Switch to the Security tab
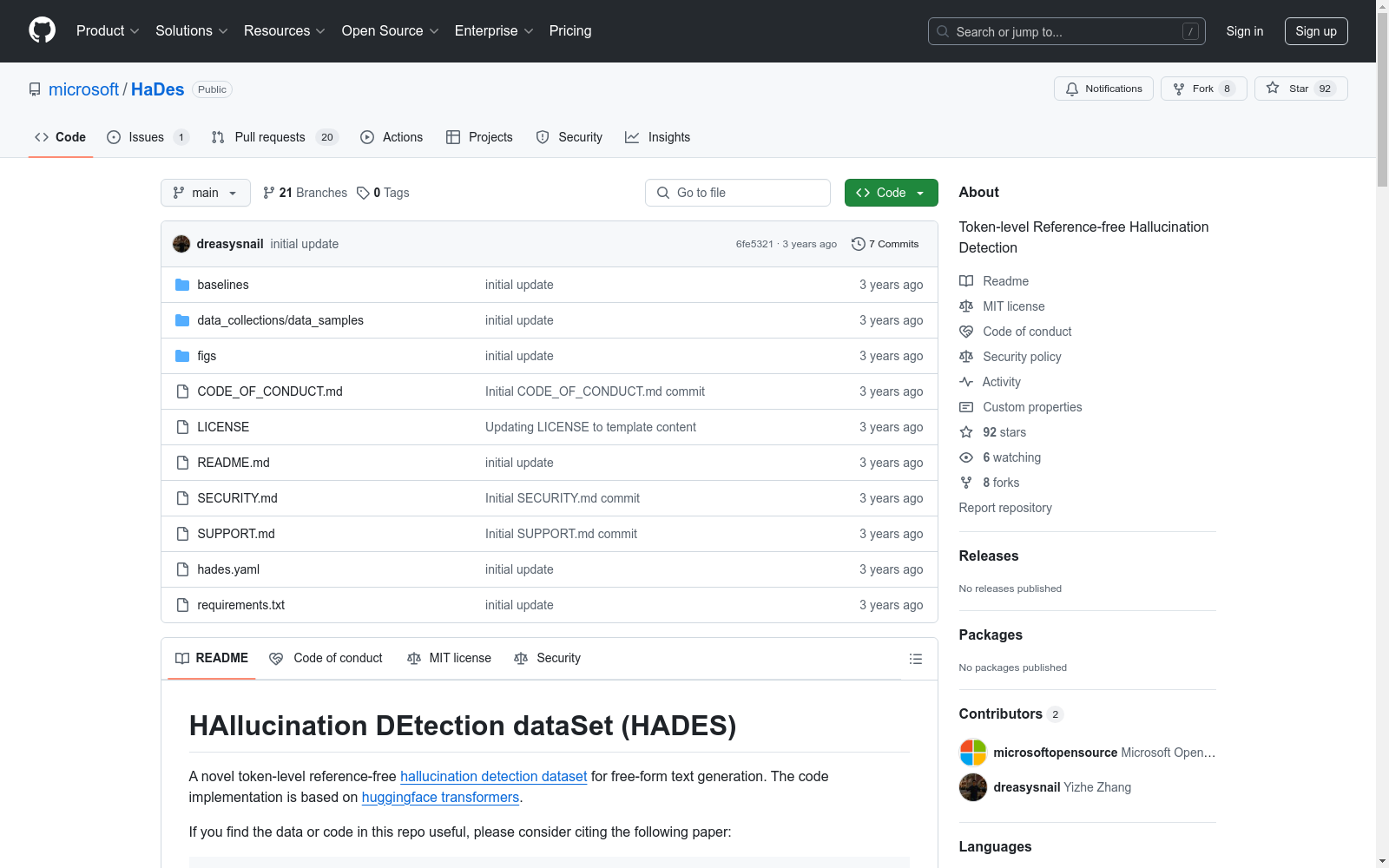The height and width of the screenshot is (868, 1389). coord(569,137)
